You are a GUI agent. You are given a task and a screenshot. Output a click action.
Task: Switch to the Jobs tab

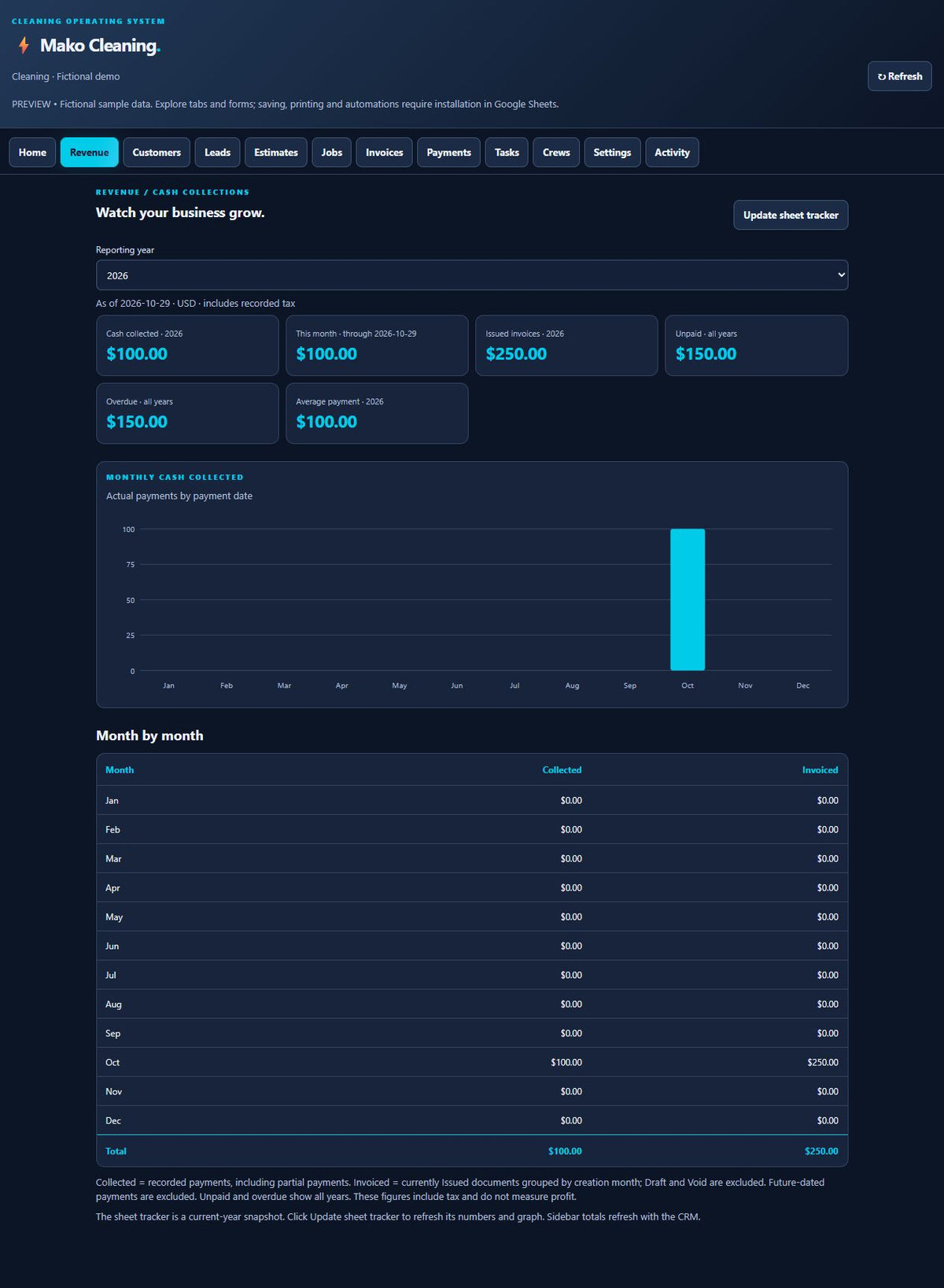332,153
